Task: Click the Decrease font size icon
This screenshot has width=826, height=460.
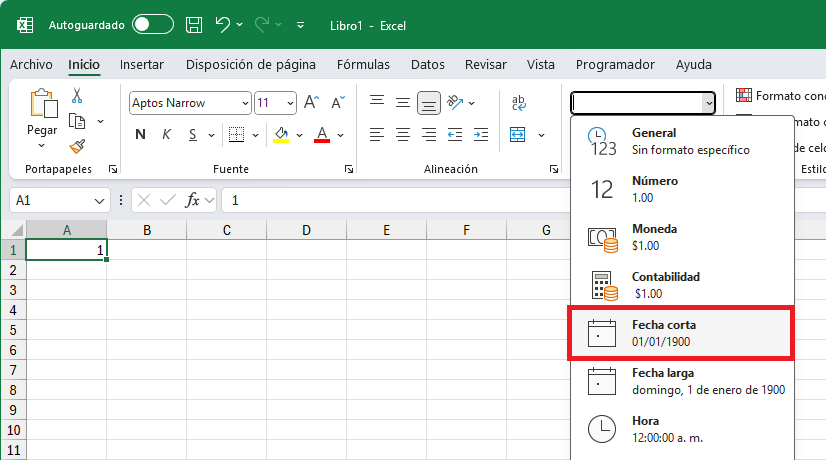Action: 338,102
